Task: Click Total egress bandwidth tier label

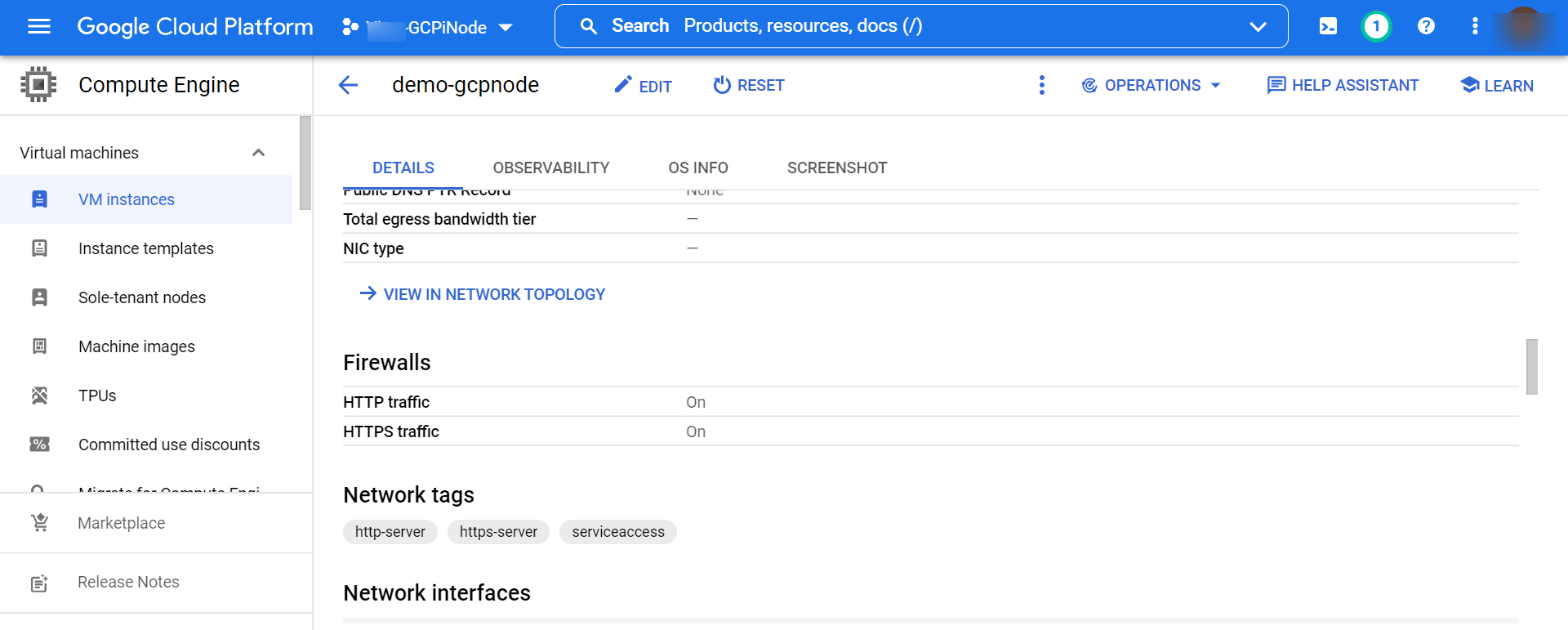Action: click(439, 219)
